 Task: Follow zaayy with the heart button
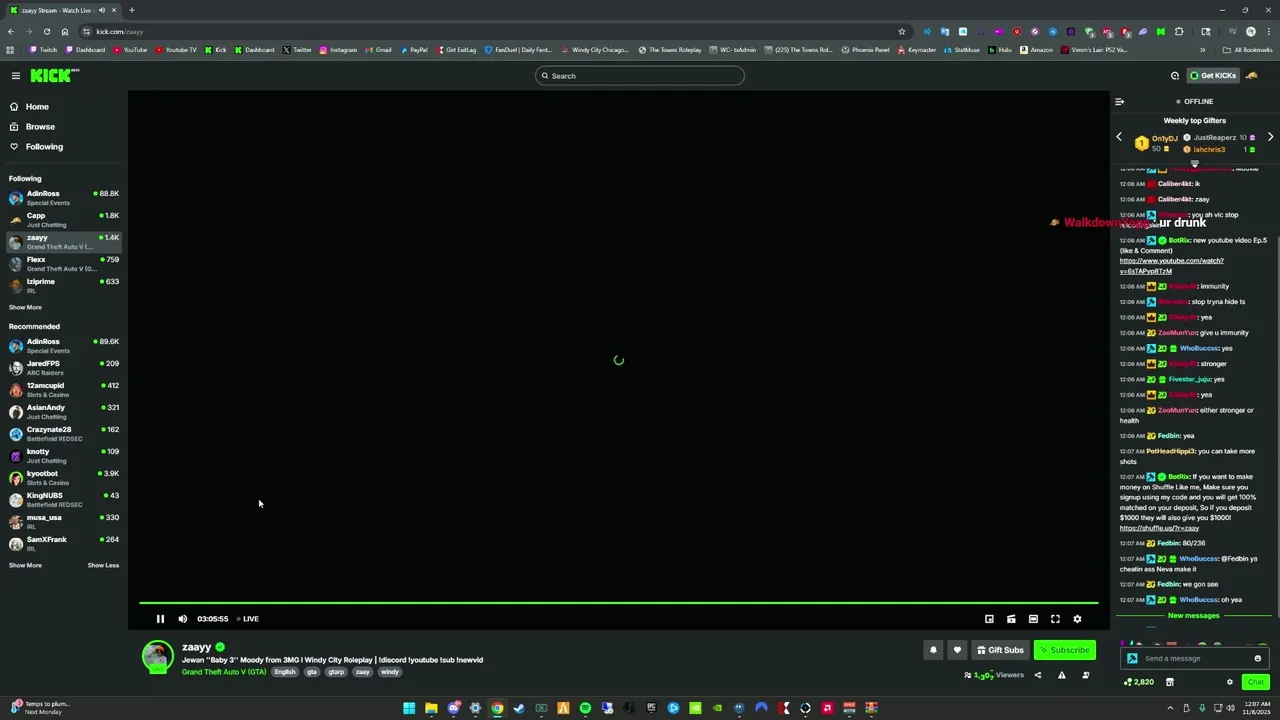point(957,650)
